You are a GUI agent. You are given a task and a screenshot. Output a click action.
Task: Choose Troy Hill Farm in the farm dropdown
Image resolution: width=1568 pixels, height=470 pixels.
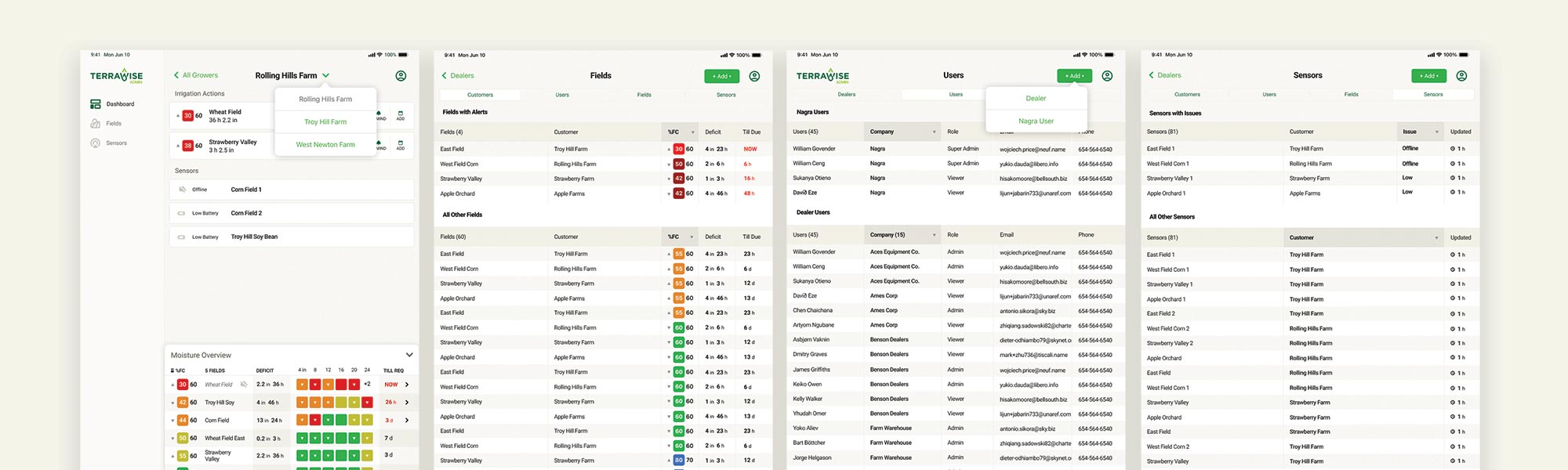click(325, 122)
